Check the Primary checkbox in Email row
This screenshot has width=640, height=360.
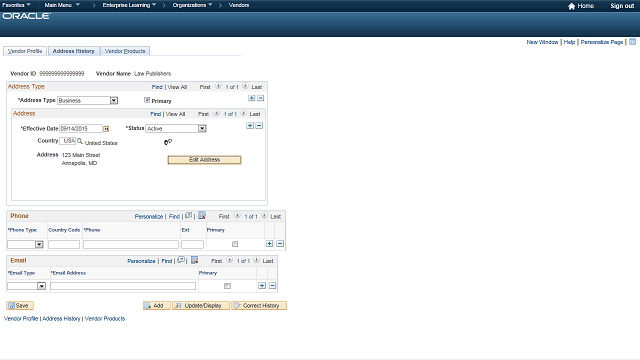coord(227,286)
